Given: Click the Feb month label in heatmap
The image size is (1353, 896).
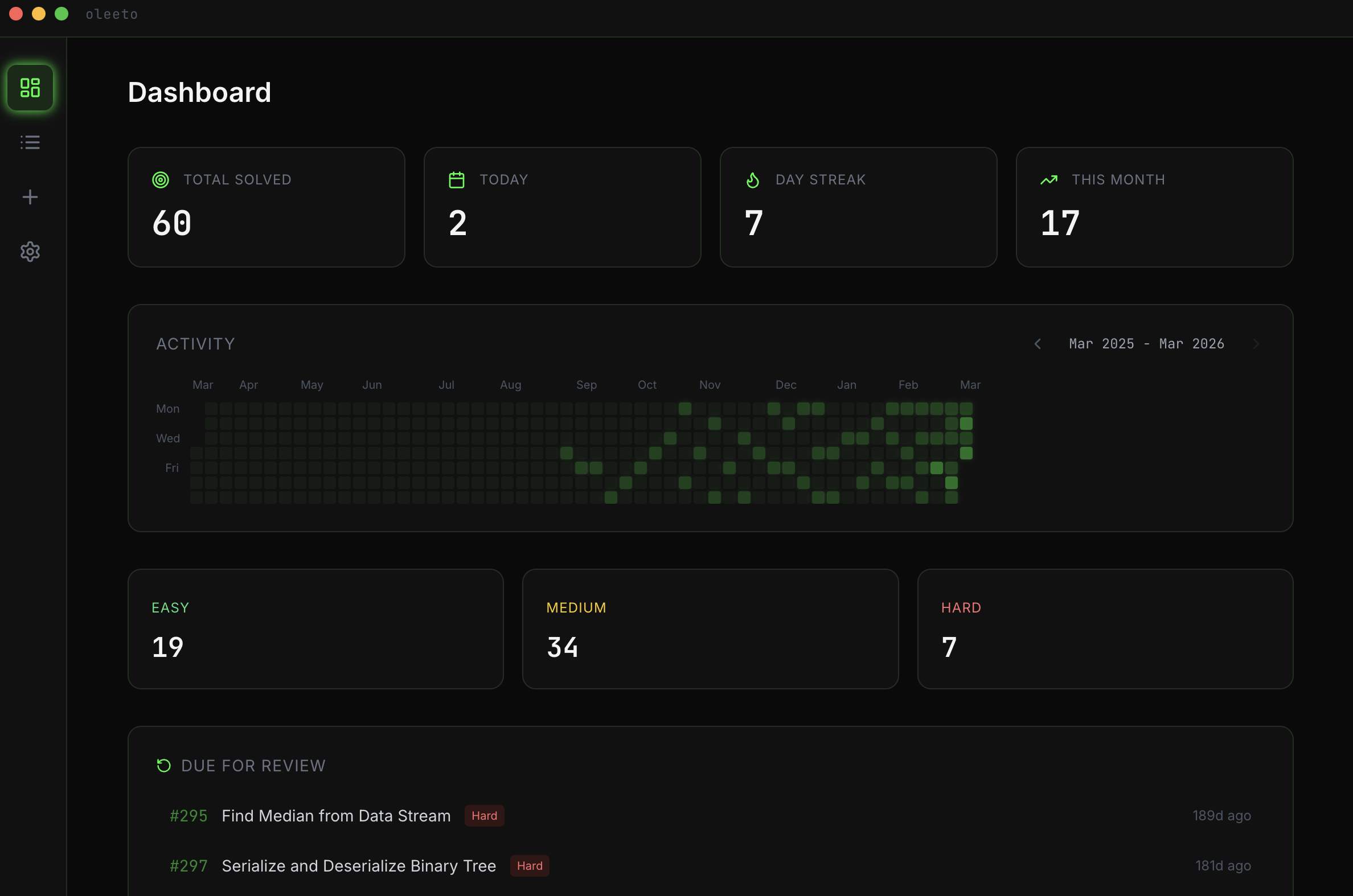Looking at the screenshot, I should pos(908,385).
